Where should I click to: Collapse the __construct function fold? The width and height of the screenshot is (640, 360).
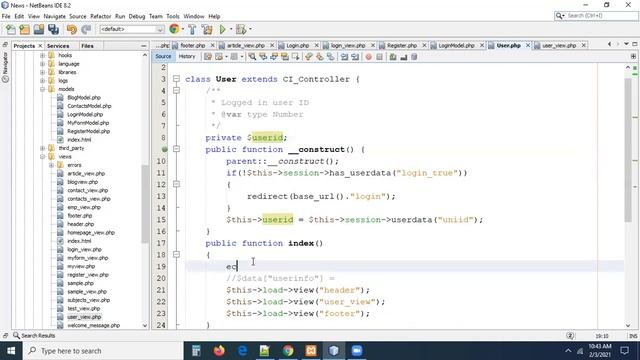(x=176, y=149)
